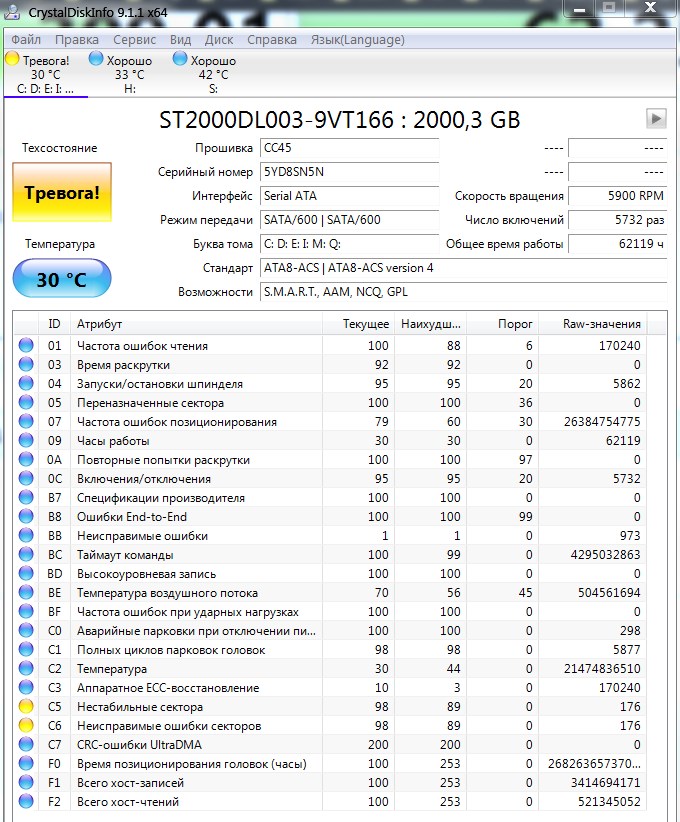680x822 pixels.
Task: Click the blue status icon for attribute B7
Action: [26, 497]
